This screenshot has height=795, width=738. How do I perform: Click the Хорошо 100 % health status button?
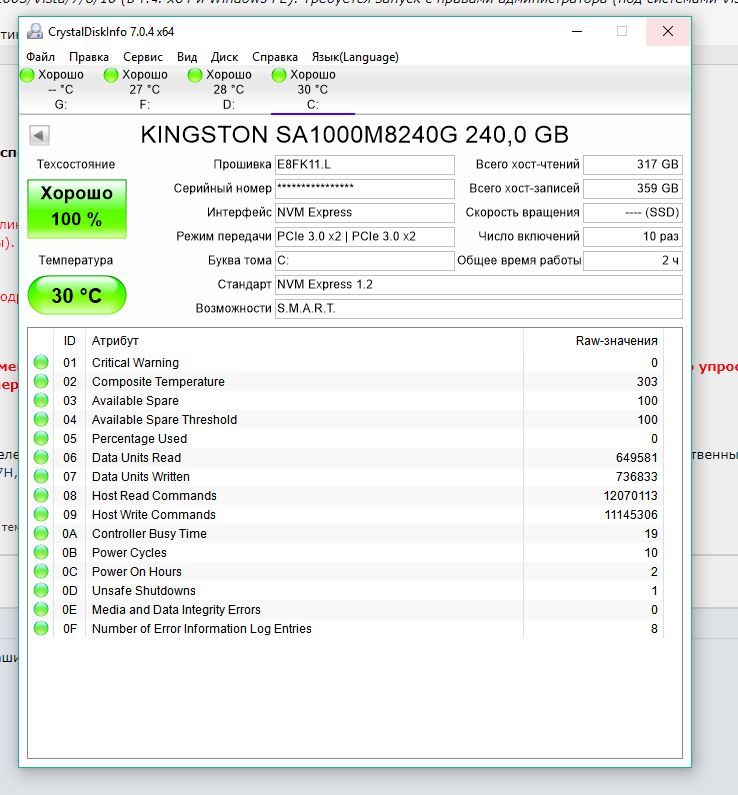point(77,208)
